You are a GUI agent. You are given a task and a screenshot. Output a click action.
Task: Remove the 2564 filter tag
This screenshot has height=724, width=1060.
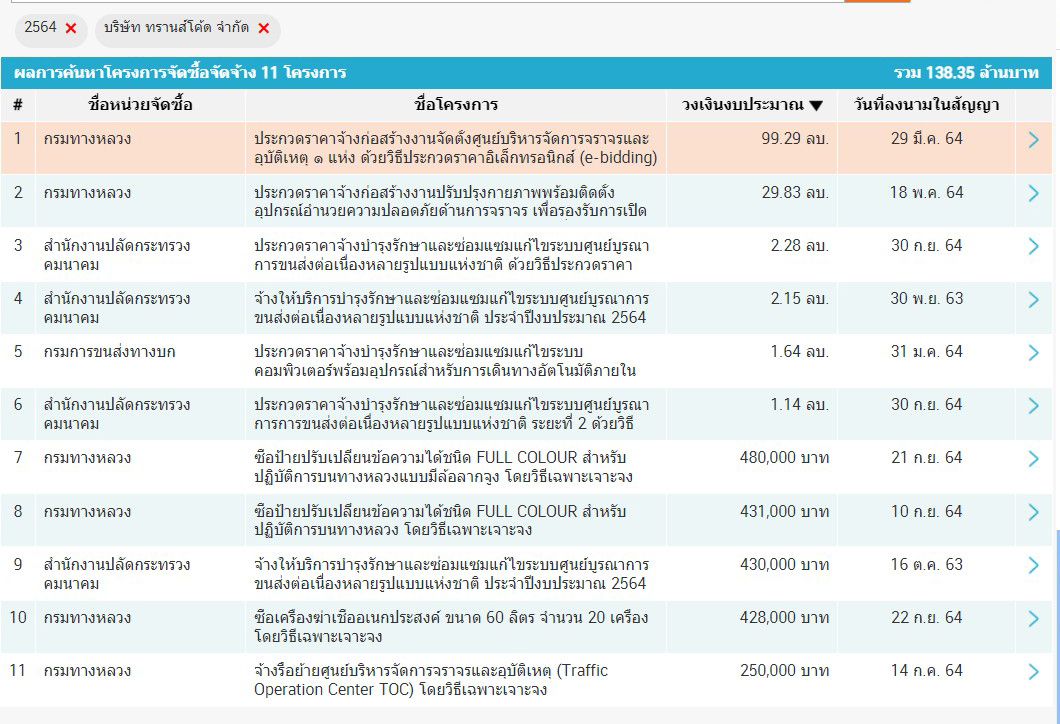click(x=71, y=28)
